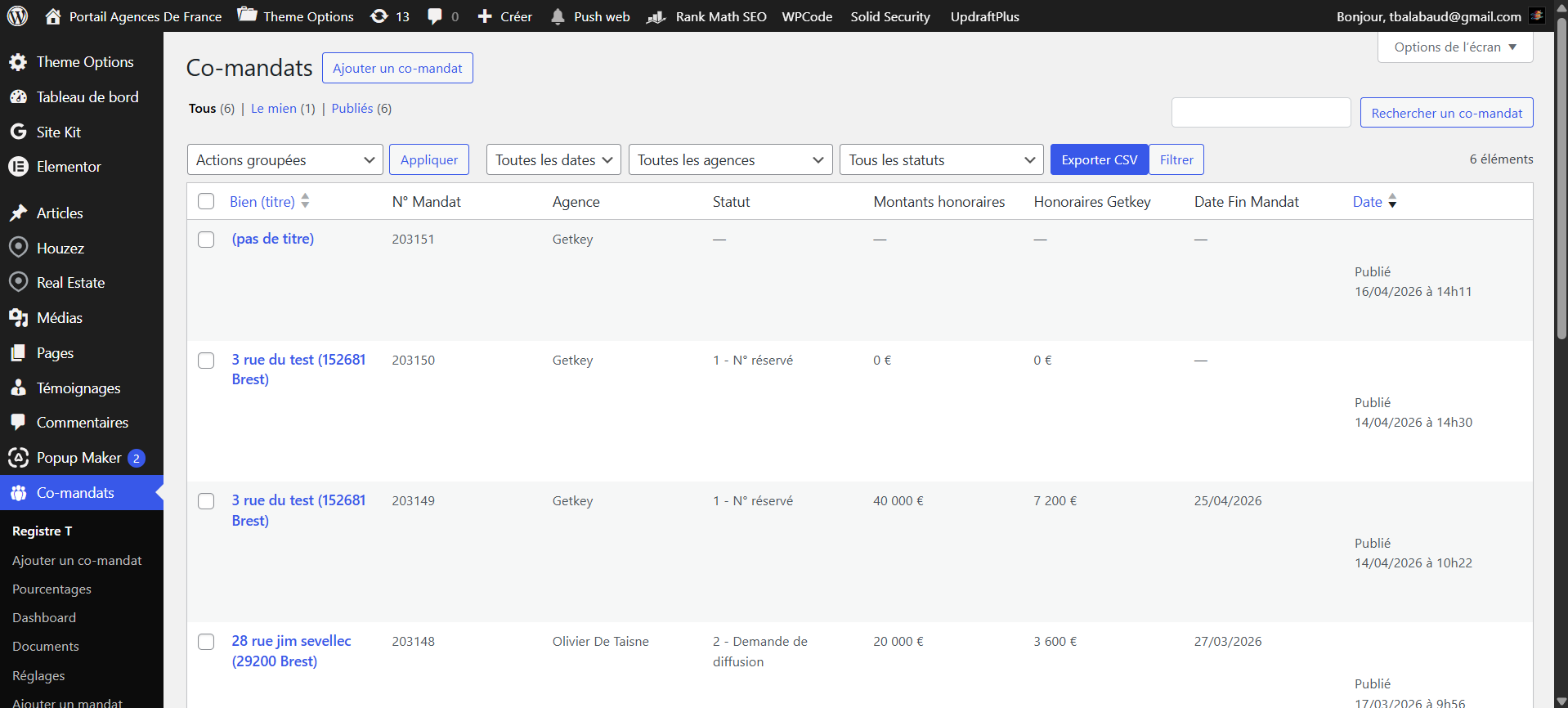Click the Pages icon in sidebar
The image size is (1568, 708).
[x=18, y=353]
